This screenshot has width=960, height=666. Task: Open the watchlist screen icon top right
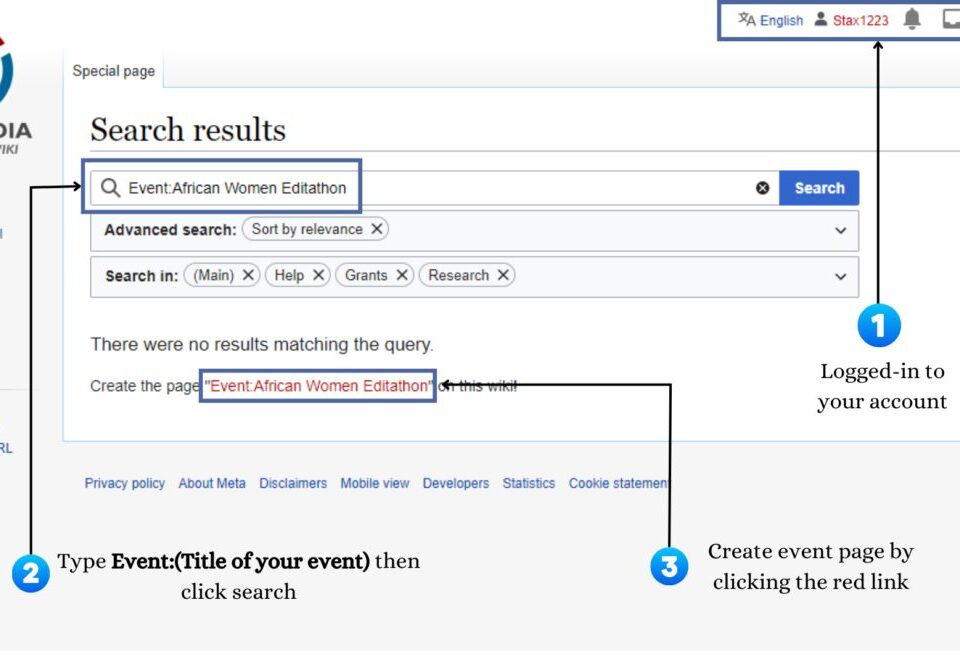[x=950, y=18]
